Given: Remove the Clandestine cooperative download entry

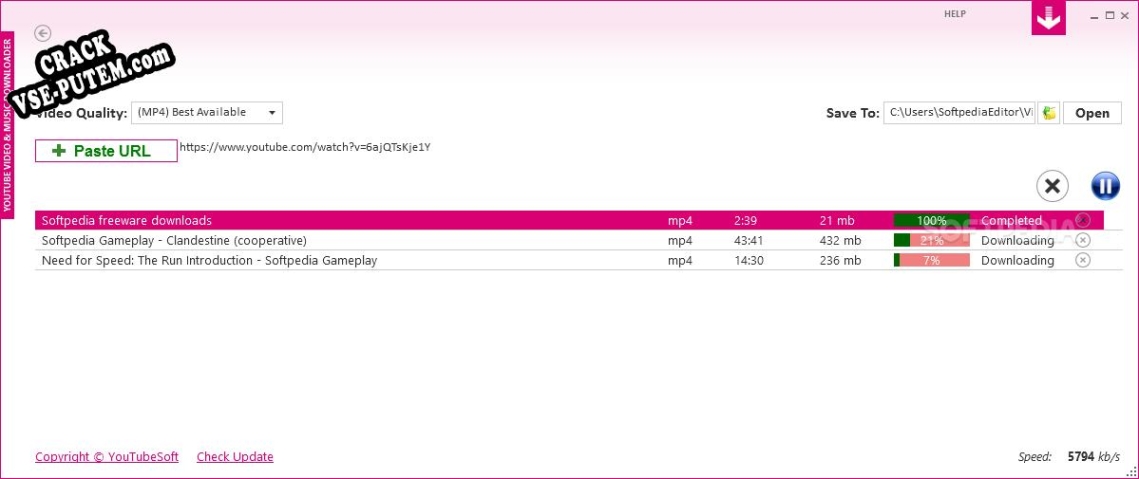Looking at the screenshot, I should pos(1082,240).
